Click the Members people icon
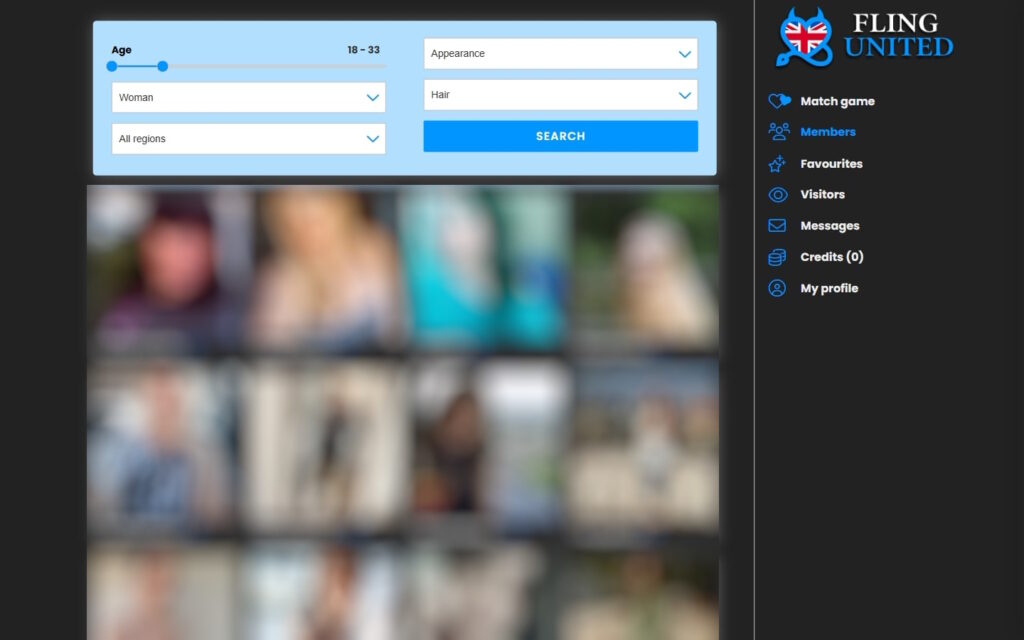 778,132
